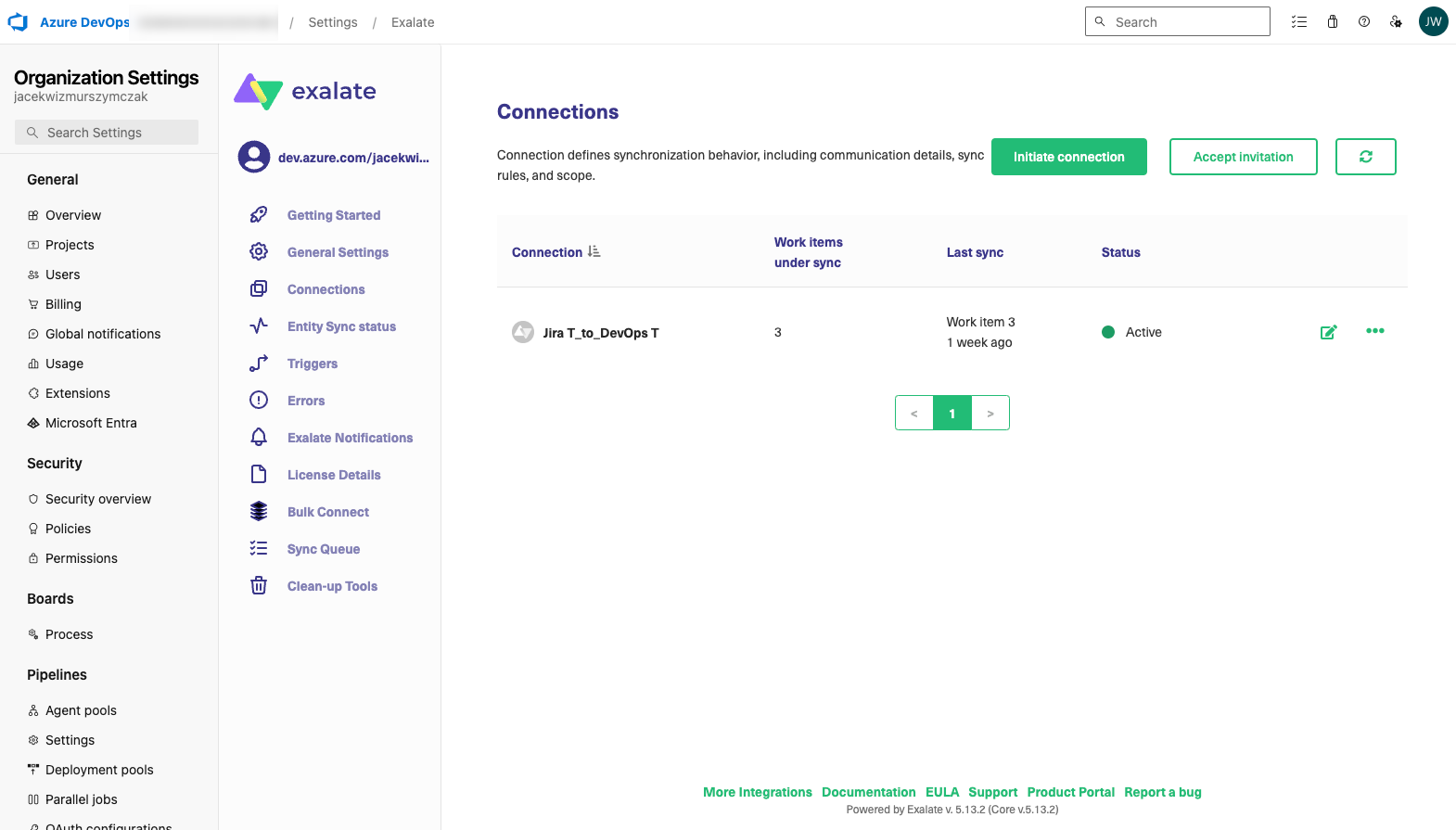Click the Search Settings field
Image resolution: width=1456 pixels, height=830 pixels.
[x=107, y=133]
